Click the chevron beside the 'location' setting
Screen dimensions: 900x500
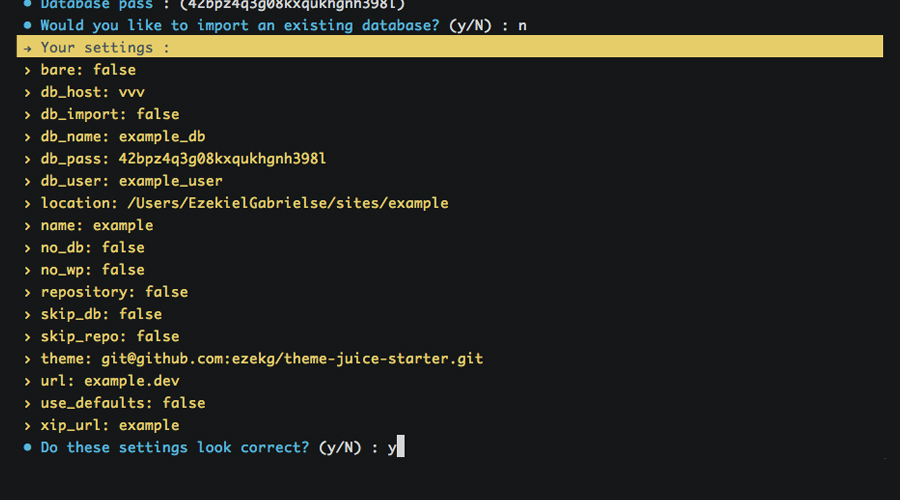click(27, 203)
